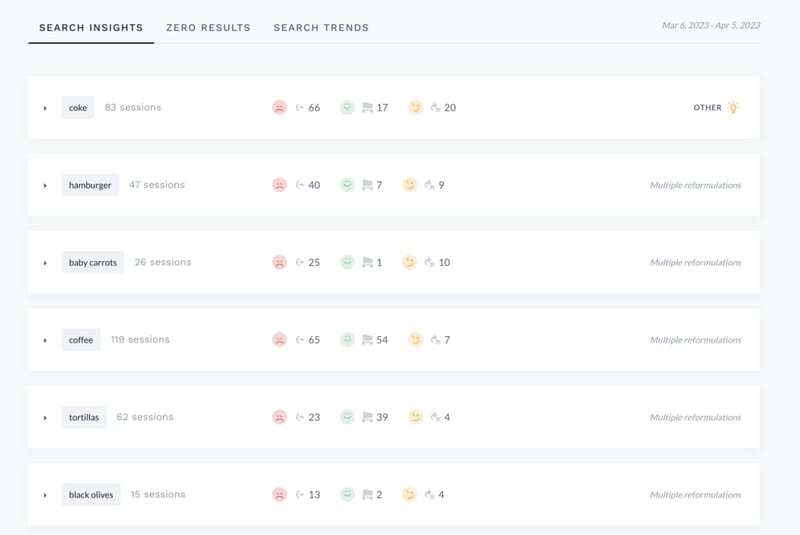The width and height of the screenshot is (800, 535).
Task: Click the red sad face in baby carrots row
Action: 279,263
